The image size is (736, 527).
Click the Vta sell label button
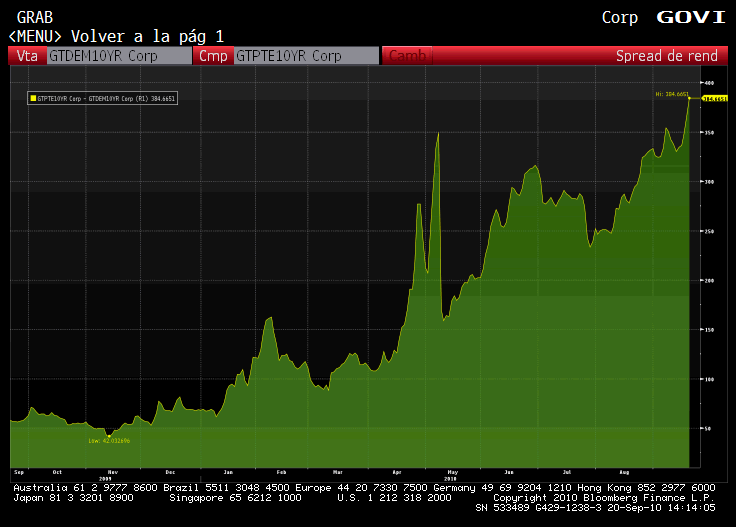(27, 56)
